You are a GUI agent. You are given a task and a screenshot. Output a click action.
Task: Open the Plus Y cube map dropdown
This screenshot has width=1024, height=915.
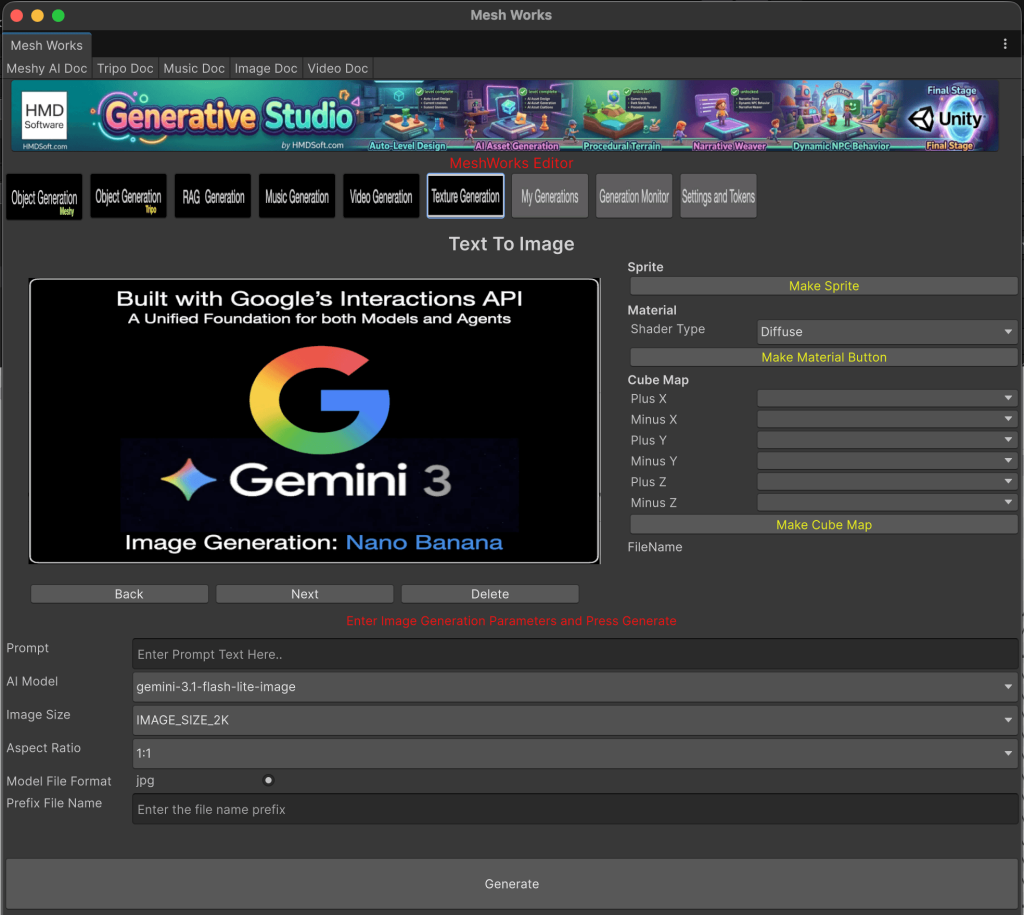point(887,440)
